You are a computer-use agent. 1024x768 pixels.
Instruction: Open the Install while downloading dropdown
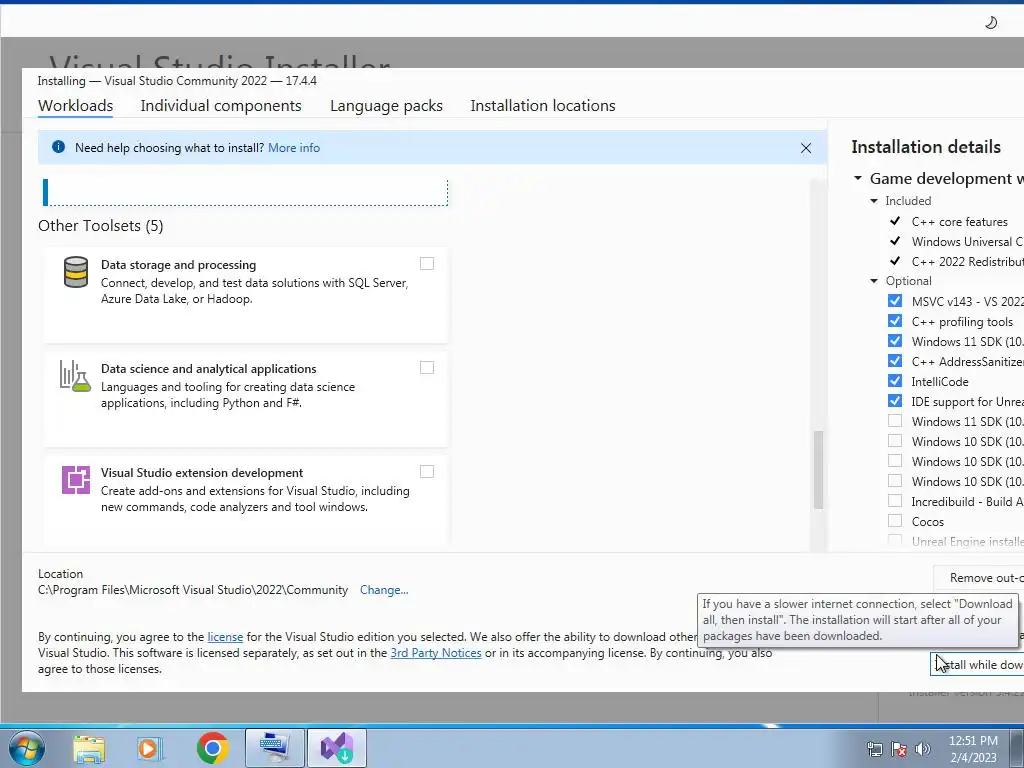(977, 664)
